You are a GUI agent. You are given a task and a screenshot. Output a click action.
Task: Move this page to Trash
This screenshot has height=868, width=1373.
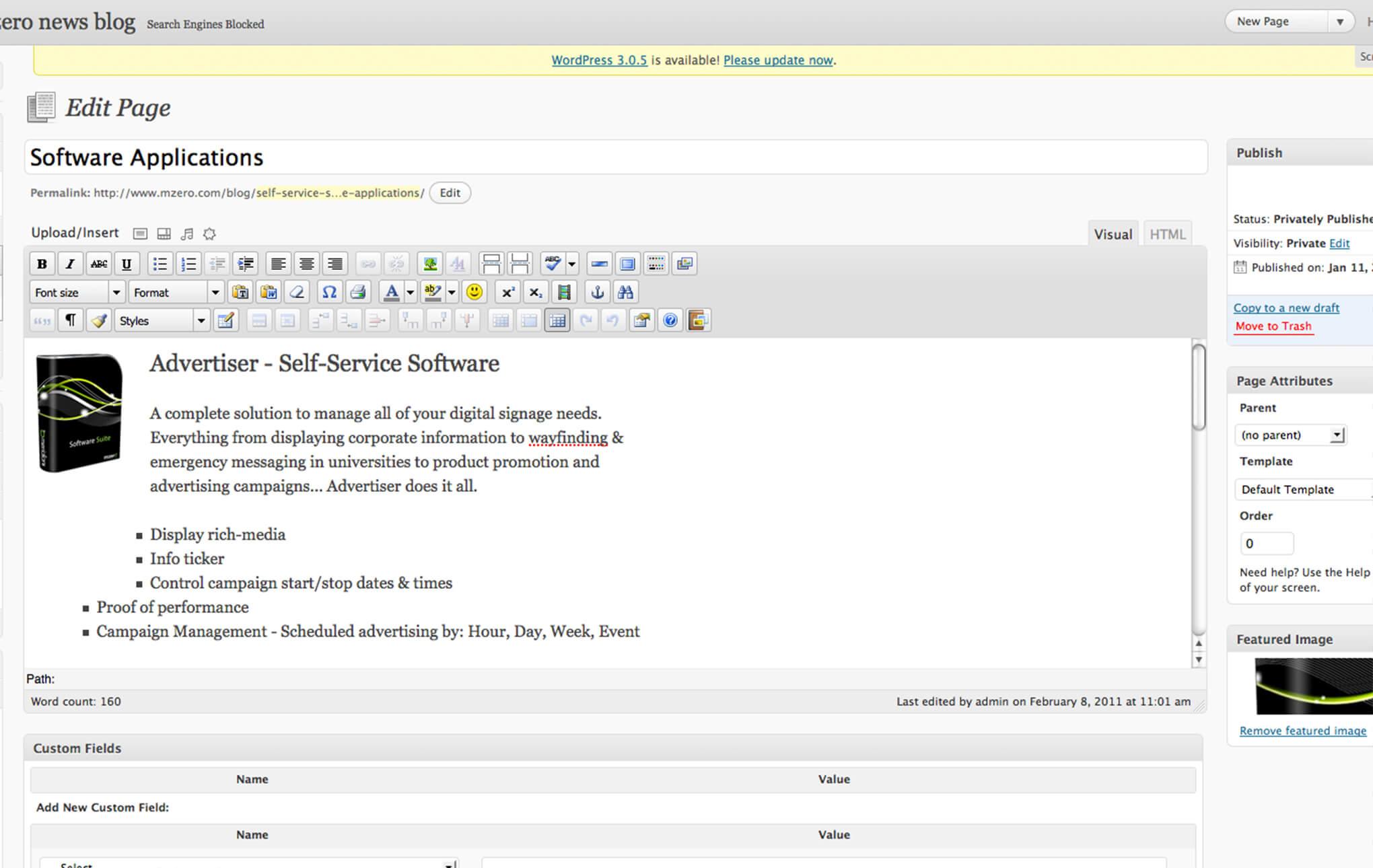[x=1273, y=326]
